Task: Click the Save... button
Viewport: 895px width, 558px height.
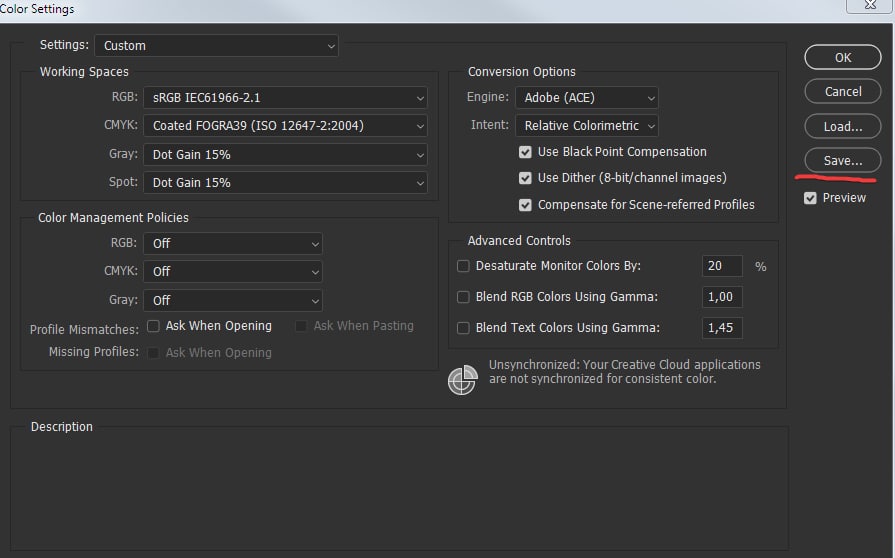Action: [x=842, y=161]
